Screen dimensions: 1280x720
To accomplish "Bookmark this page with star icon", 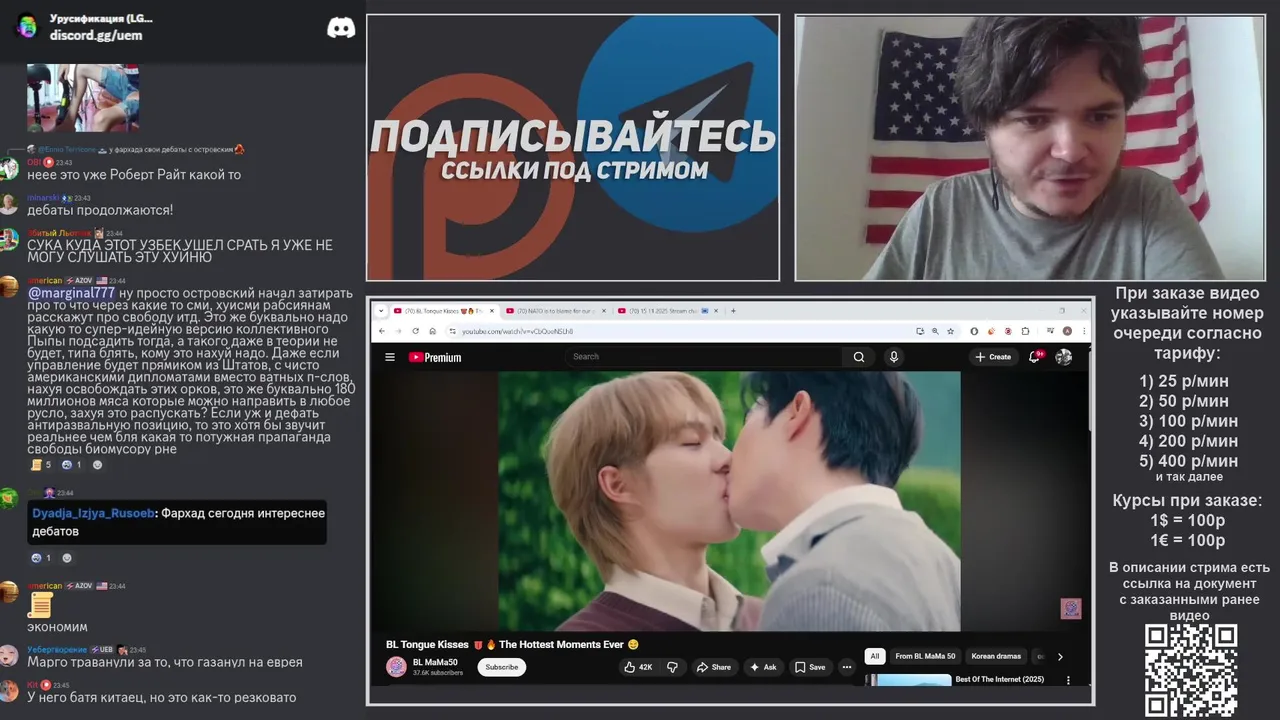I will coord(950,331).
